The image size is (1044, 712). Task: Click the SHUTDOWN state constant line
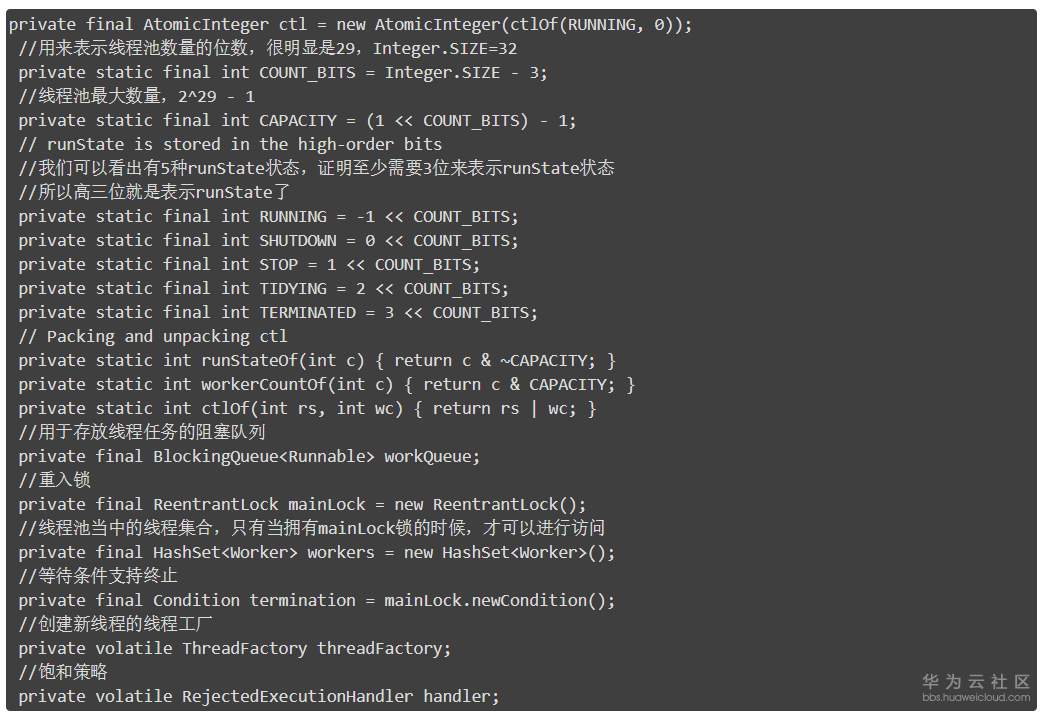267,240
